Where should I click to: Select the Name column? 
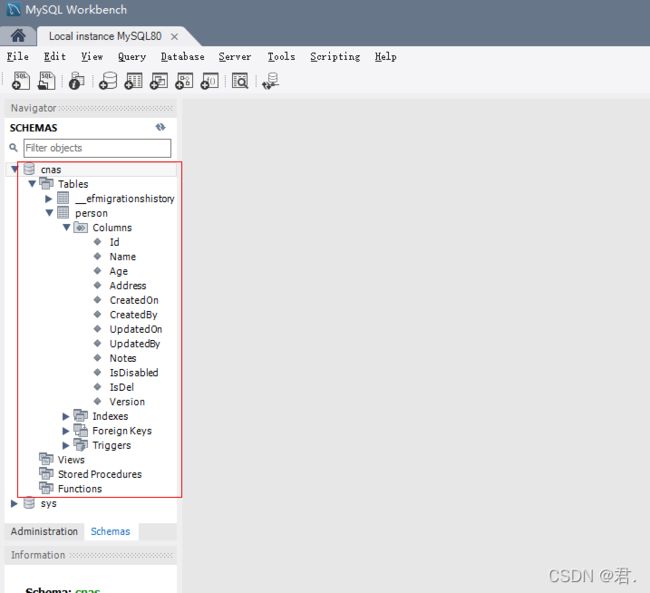[122, 256]
